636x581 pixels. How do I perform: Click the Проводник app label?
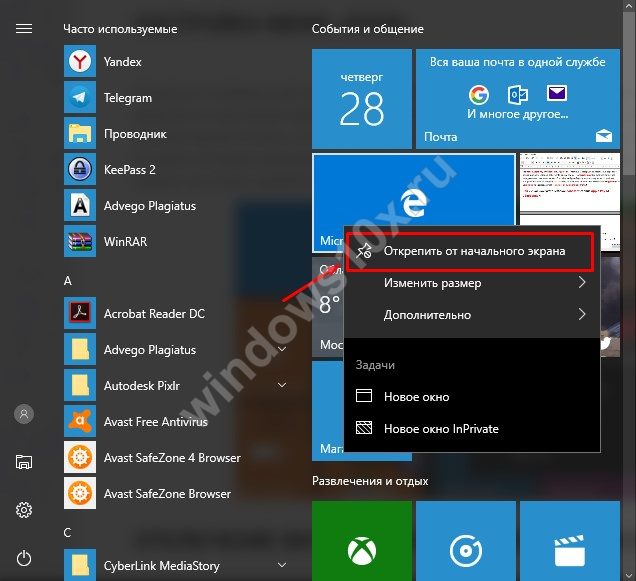pos(135,134)
